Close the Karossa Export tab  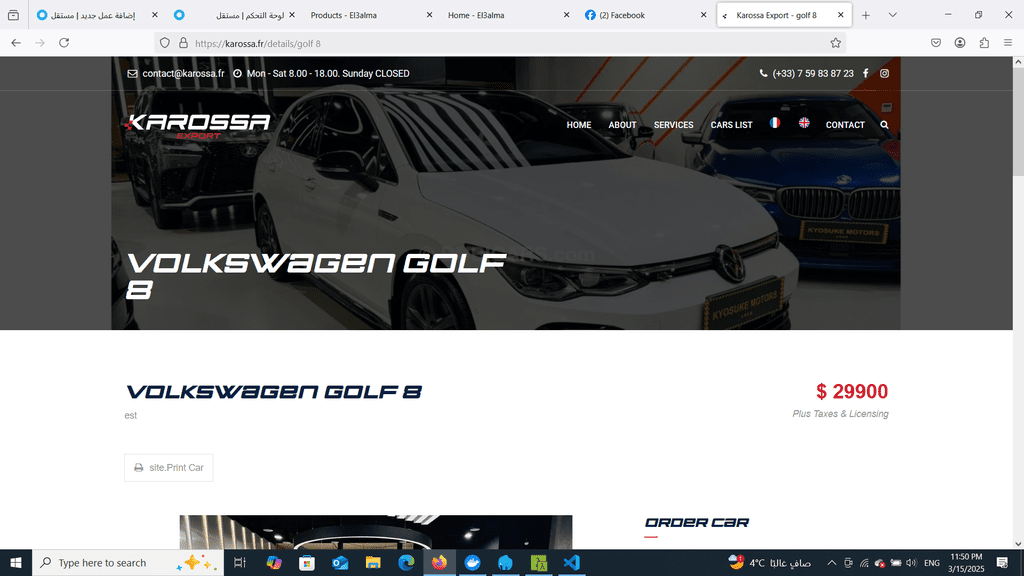point(840,15)
